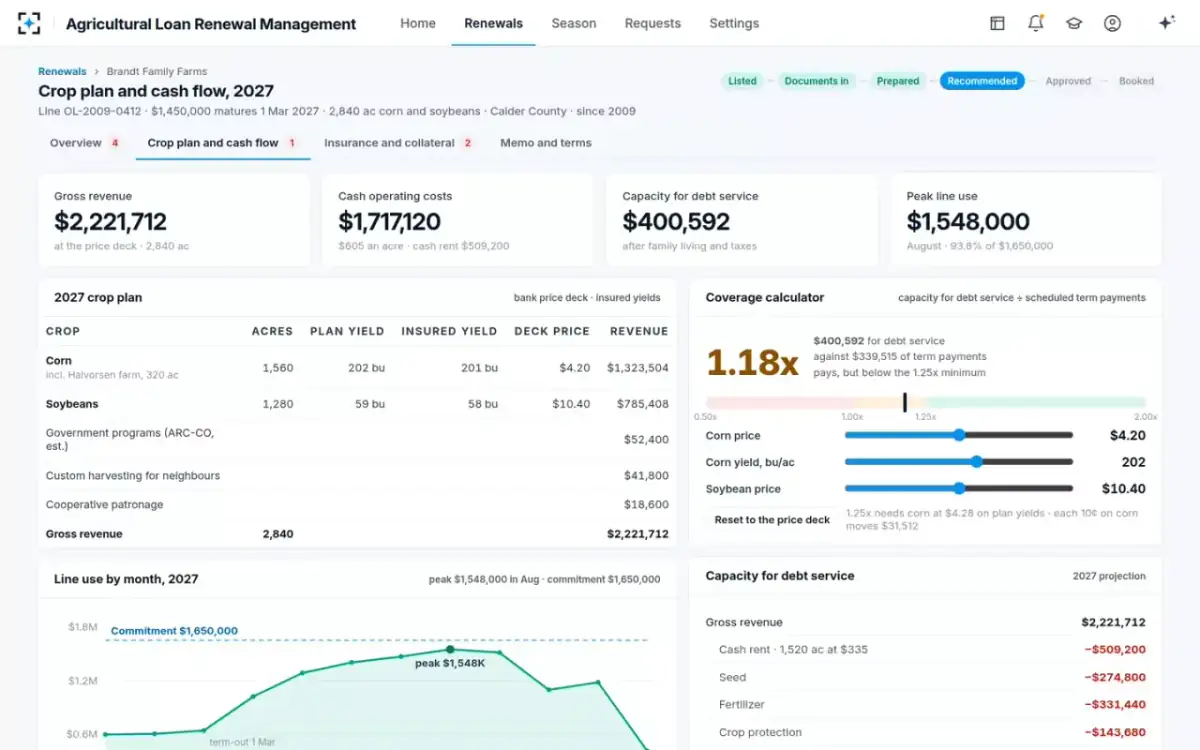Adjust the Soybean price slider
1200x750 pixels.
tap(959, 489)
